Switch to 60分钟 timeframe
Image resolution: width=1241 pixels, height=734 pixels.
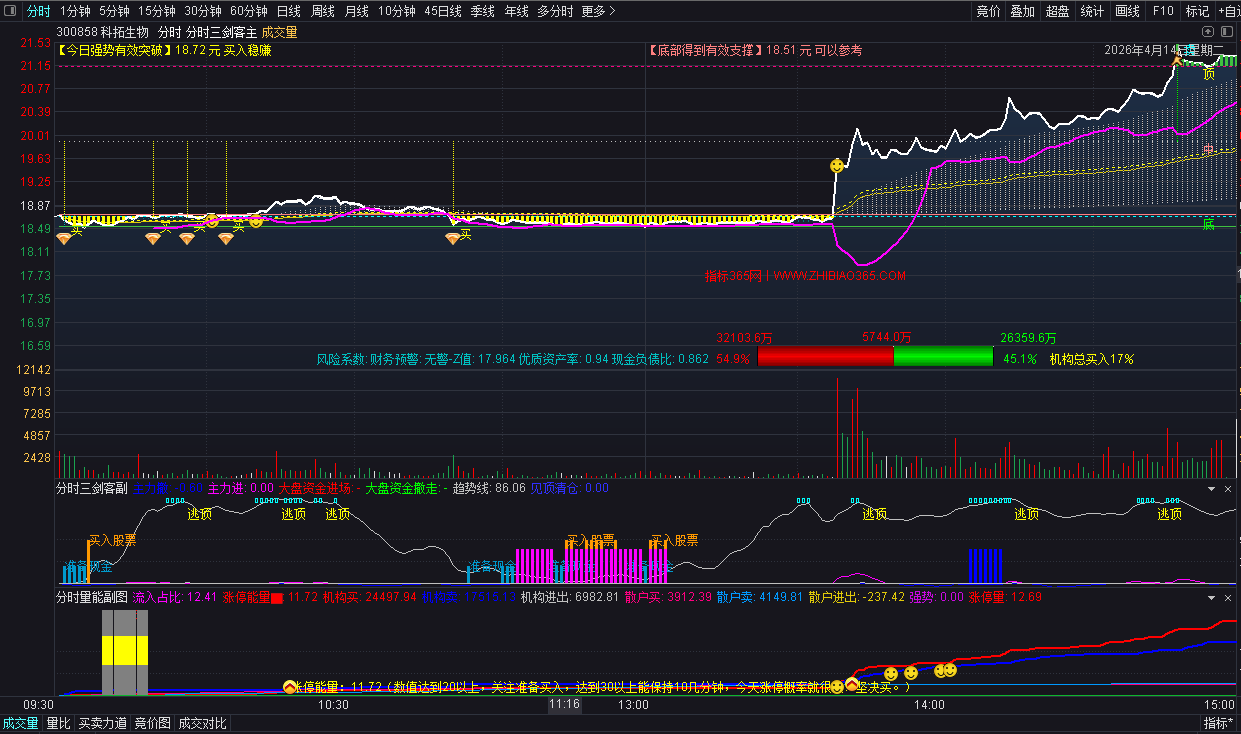click(x=249, y=11)
